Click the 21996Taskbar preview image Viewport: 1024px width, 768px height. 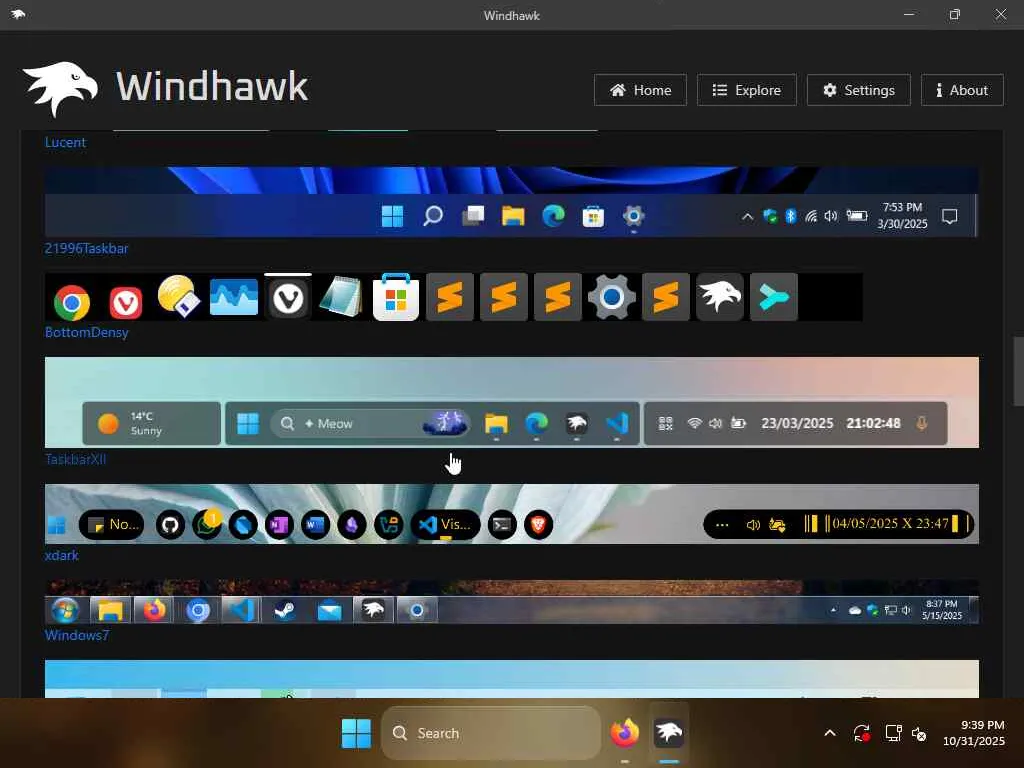point(511,202)
